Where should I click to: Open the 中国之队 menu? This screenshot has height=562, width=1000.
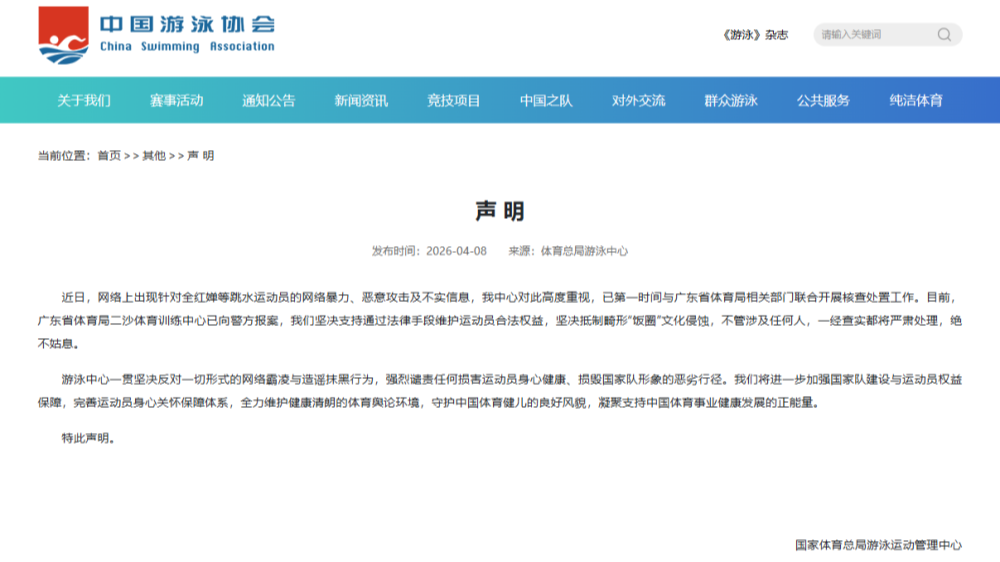coord(546,100)
